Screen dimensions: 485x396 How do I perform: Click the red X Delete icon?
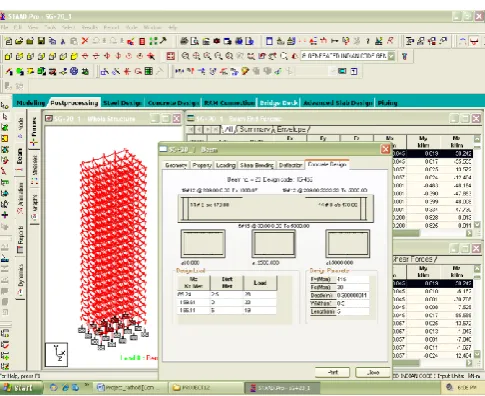click(85, 41)
